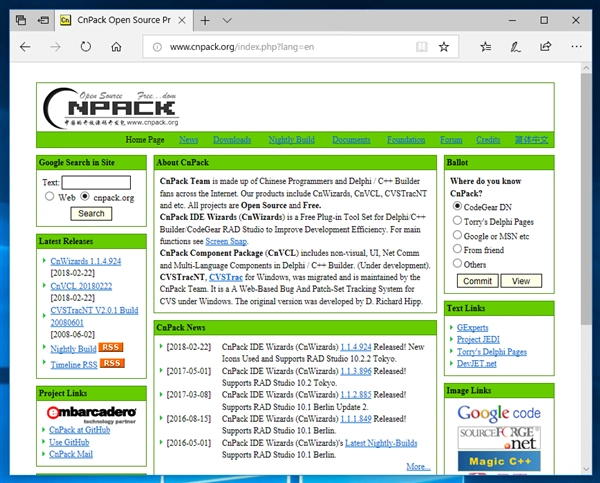Click the CnPack logo banner
This screenshot has width=600, height=483.
(111, 108)
